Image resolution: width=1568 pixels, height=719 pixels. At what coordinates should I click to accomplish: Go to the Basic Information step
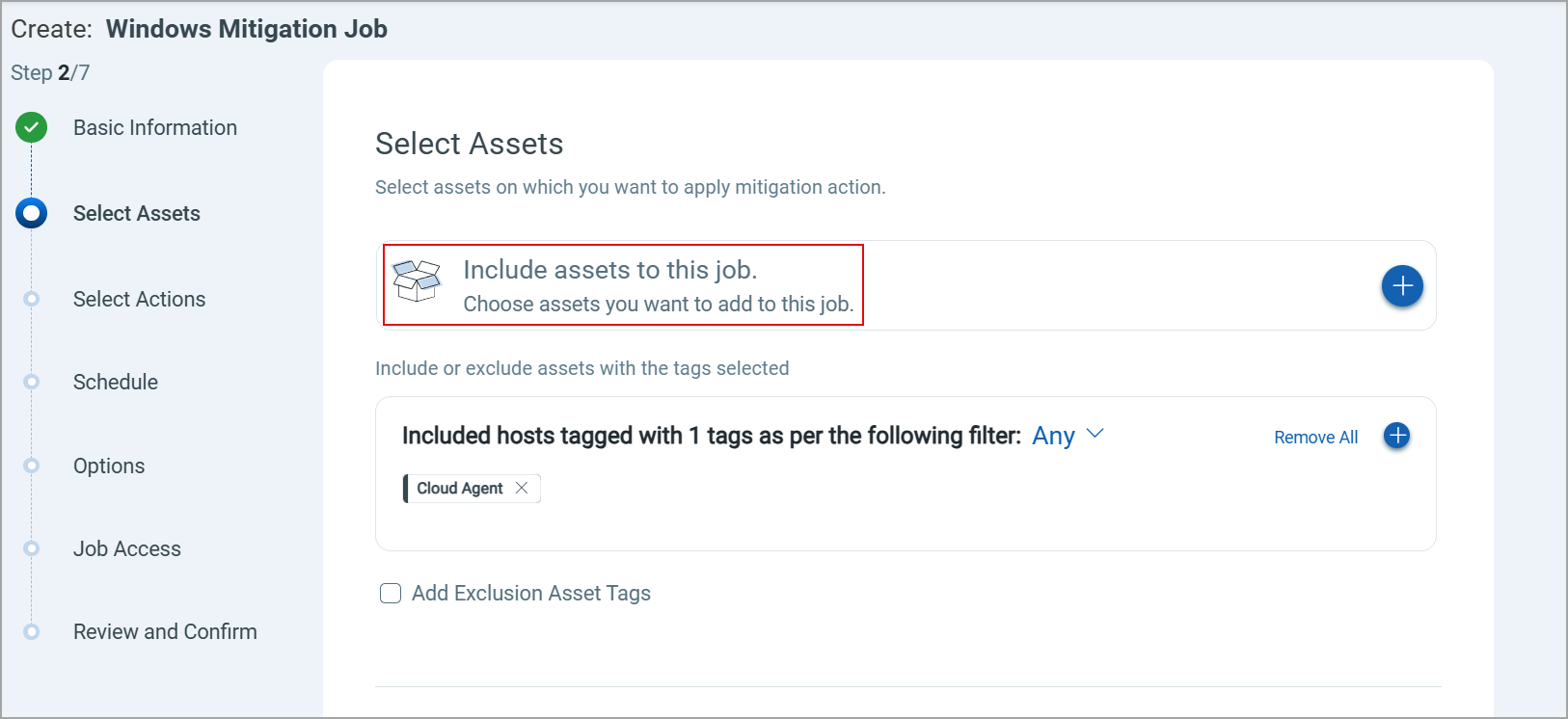(x=154, y=127)
